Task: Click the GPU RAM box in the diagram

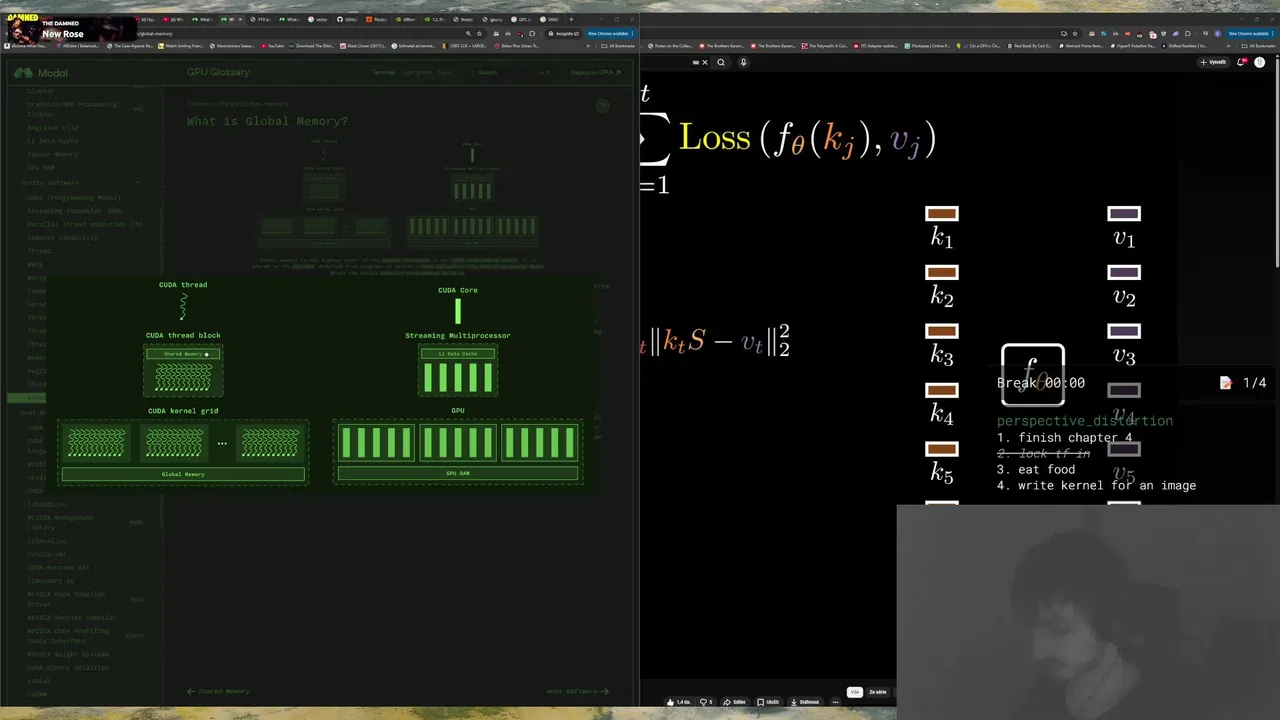Action: click(x=458, y=473)
